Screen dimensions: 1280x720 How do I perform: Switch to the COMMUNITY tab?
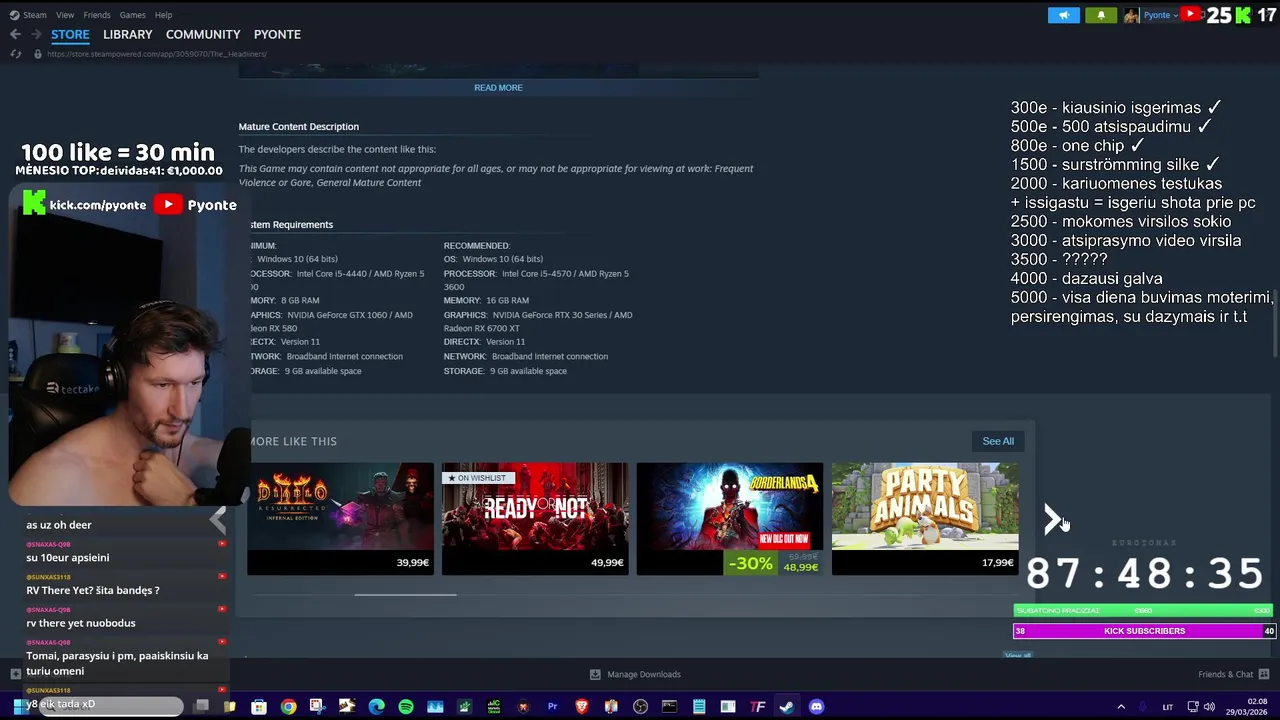tap(203, 34)
